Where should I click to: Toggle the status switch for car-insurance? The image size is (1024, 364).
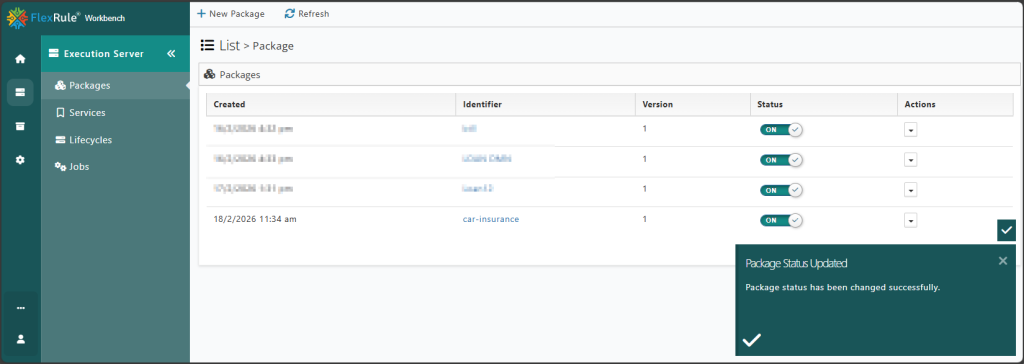tap(781, 220)
